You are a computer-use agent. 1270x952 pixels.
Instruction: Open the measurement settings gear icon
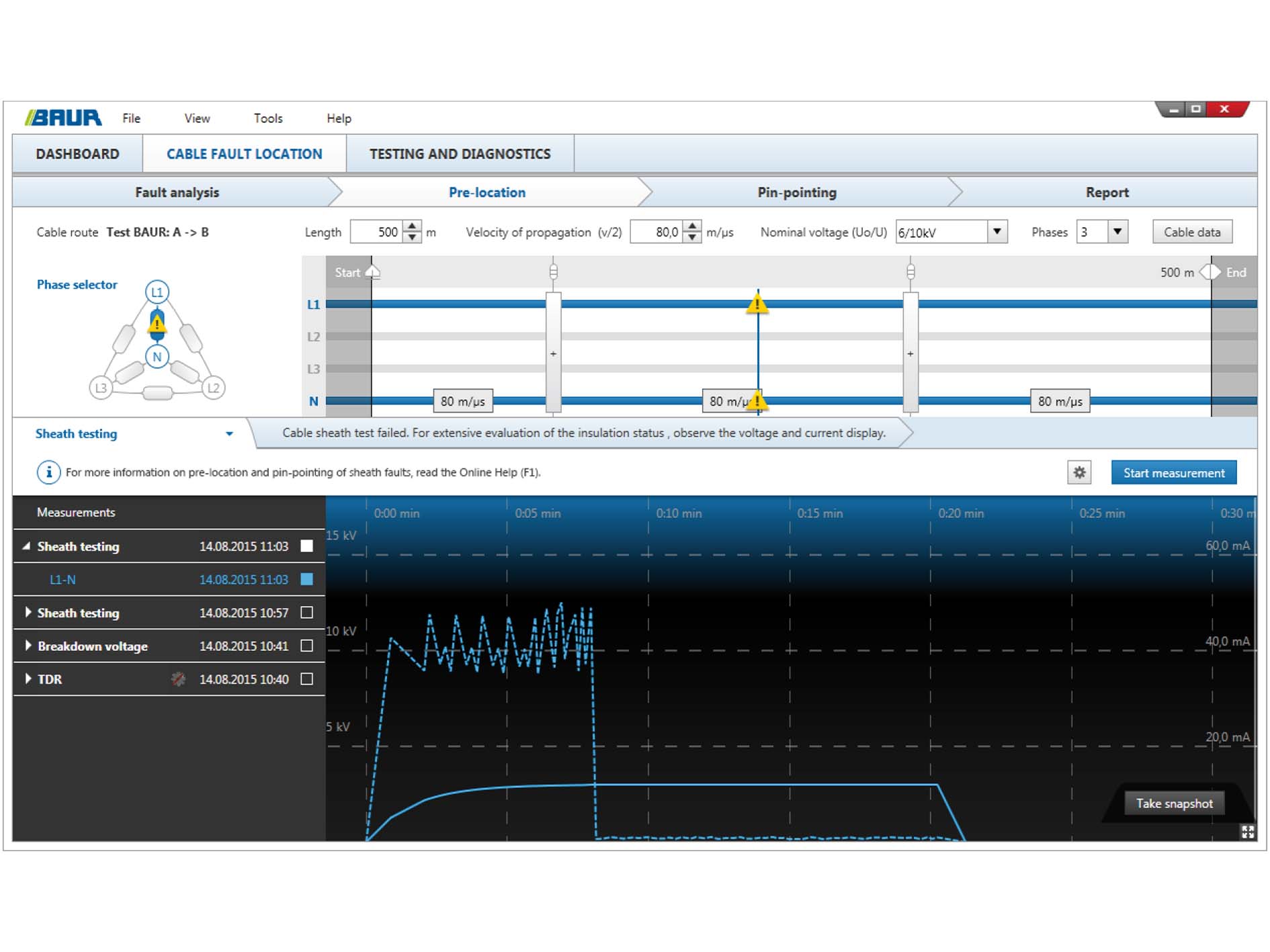click(1078, 472)
